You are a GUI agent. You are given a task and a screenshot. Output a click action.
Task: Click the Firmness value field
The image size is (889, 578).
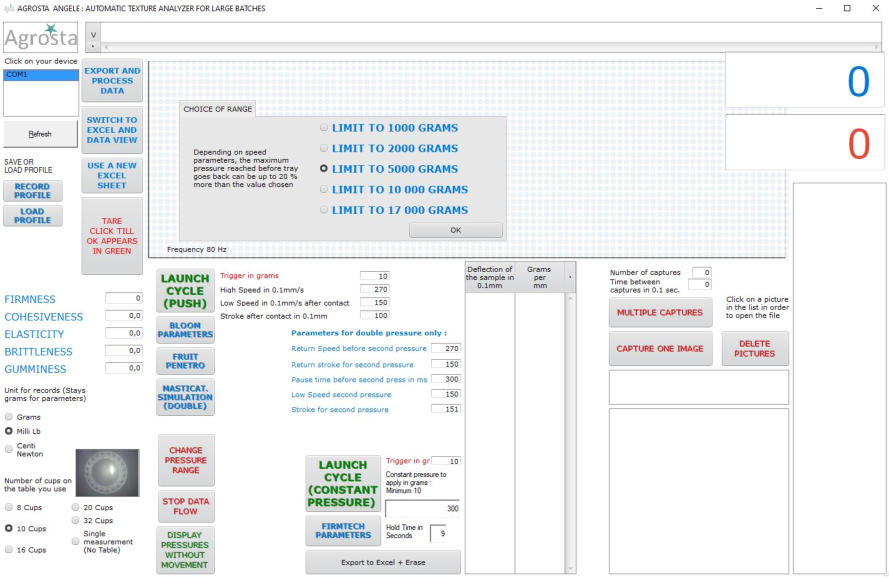click(124, 298)
